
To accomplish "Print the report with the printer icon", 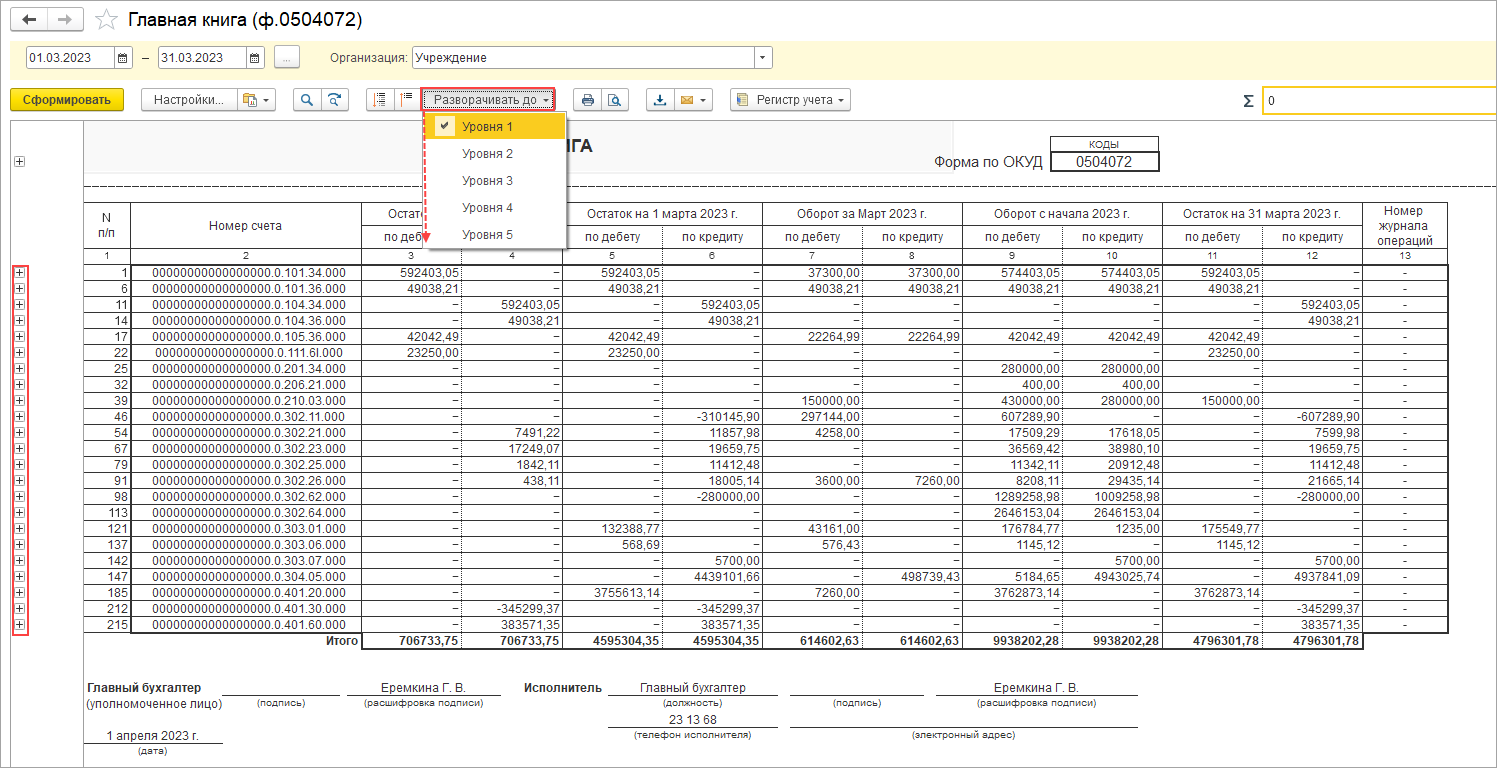I will click(x=588, y=100).
